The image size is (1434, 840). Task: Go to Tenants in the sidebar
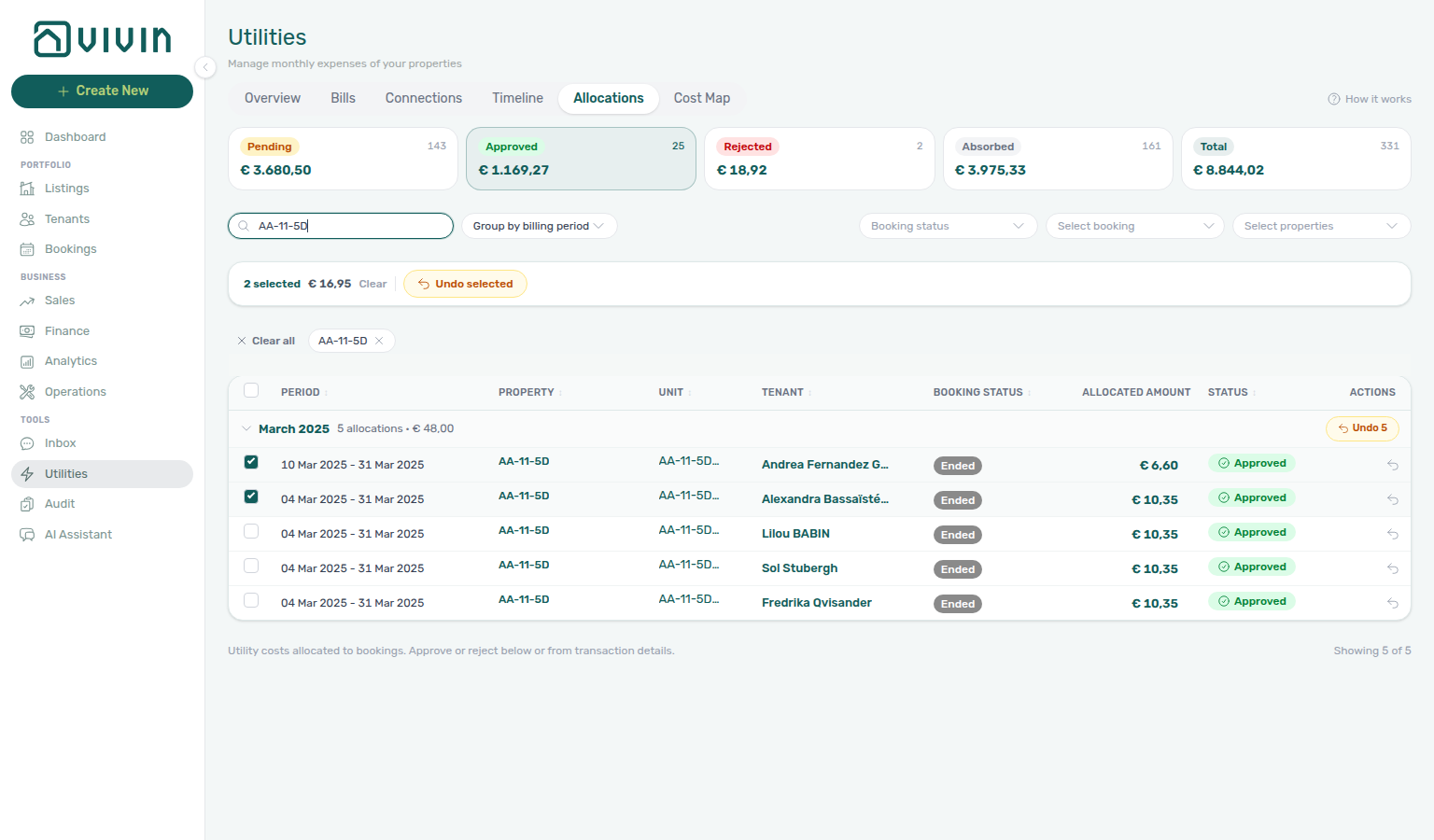[x=102, y=219]
